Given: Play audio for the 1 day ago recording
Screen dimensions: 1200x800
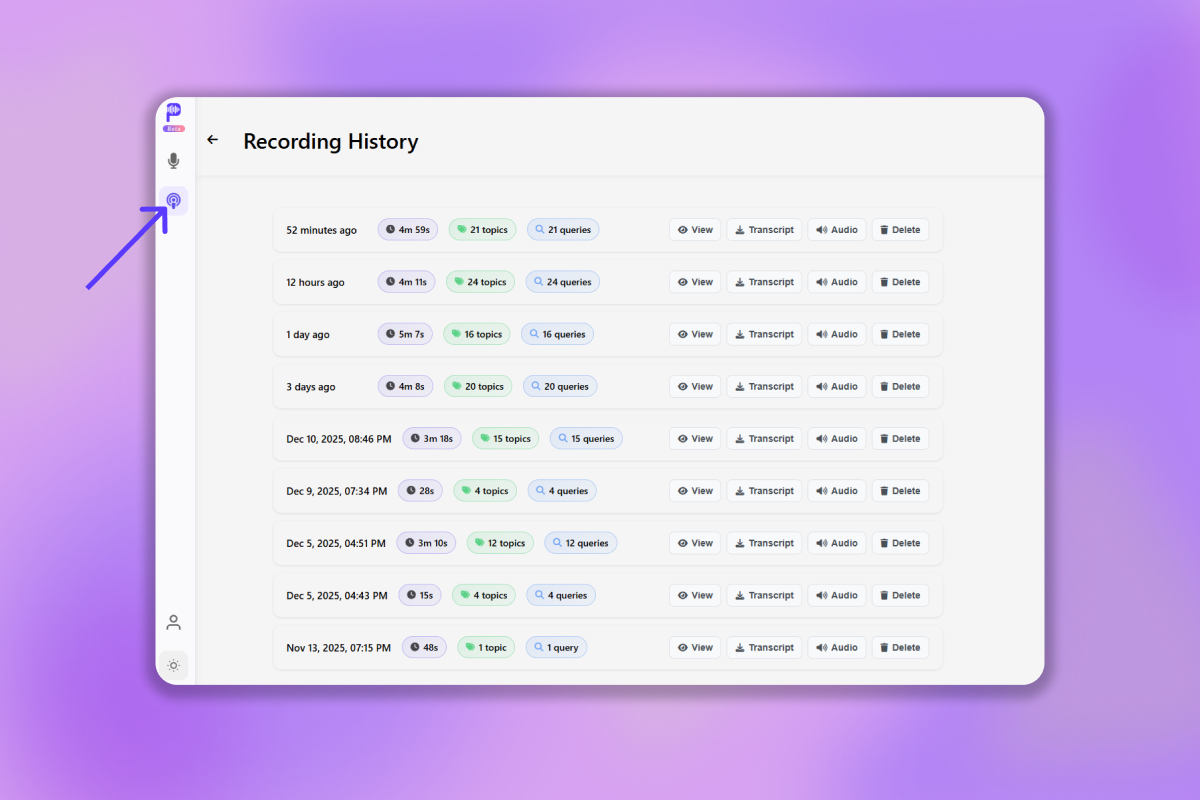Looking at the screenshot, I should point(837,334).
